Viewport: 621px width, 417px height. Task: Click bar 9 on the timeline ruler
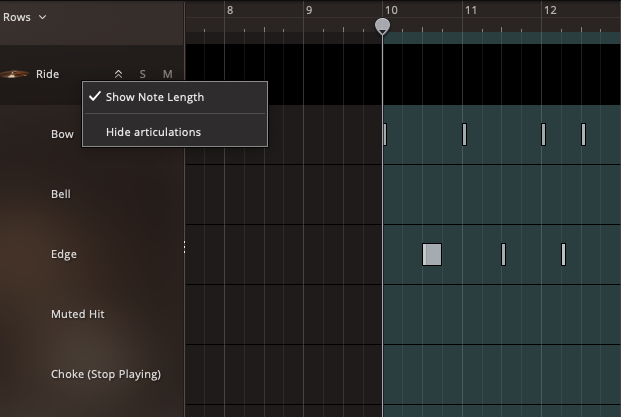click(309, 10)
